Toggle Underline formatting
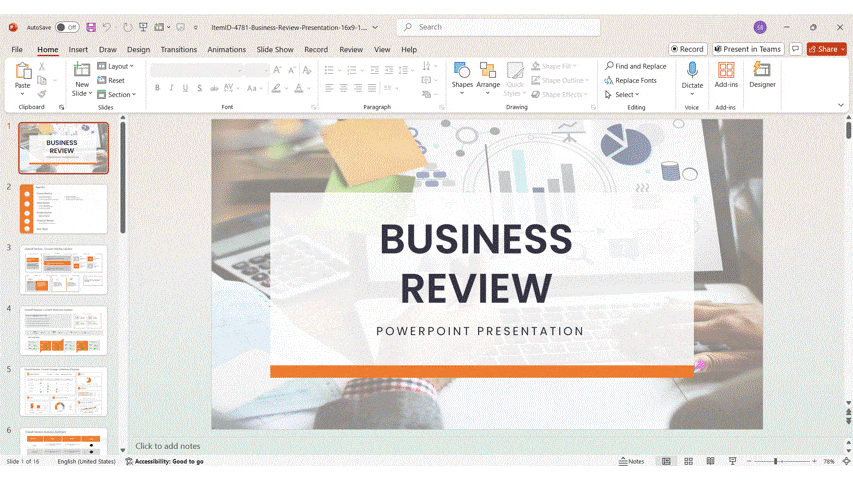Screen dimensions: 853x480 pos(186,88)
